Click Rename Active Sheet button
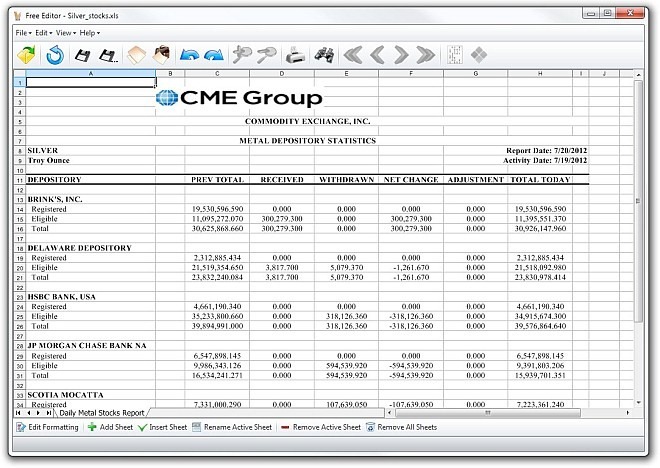 coord(232,428)
